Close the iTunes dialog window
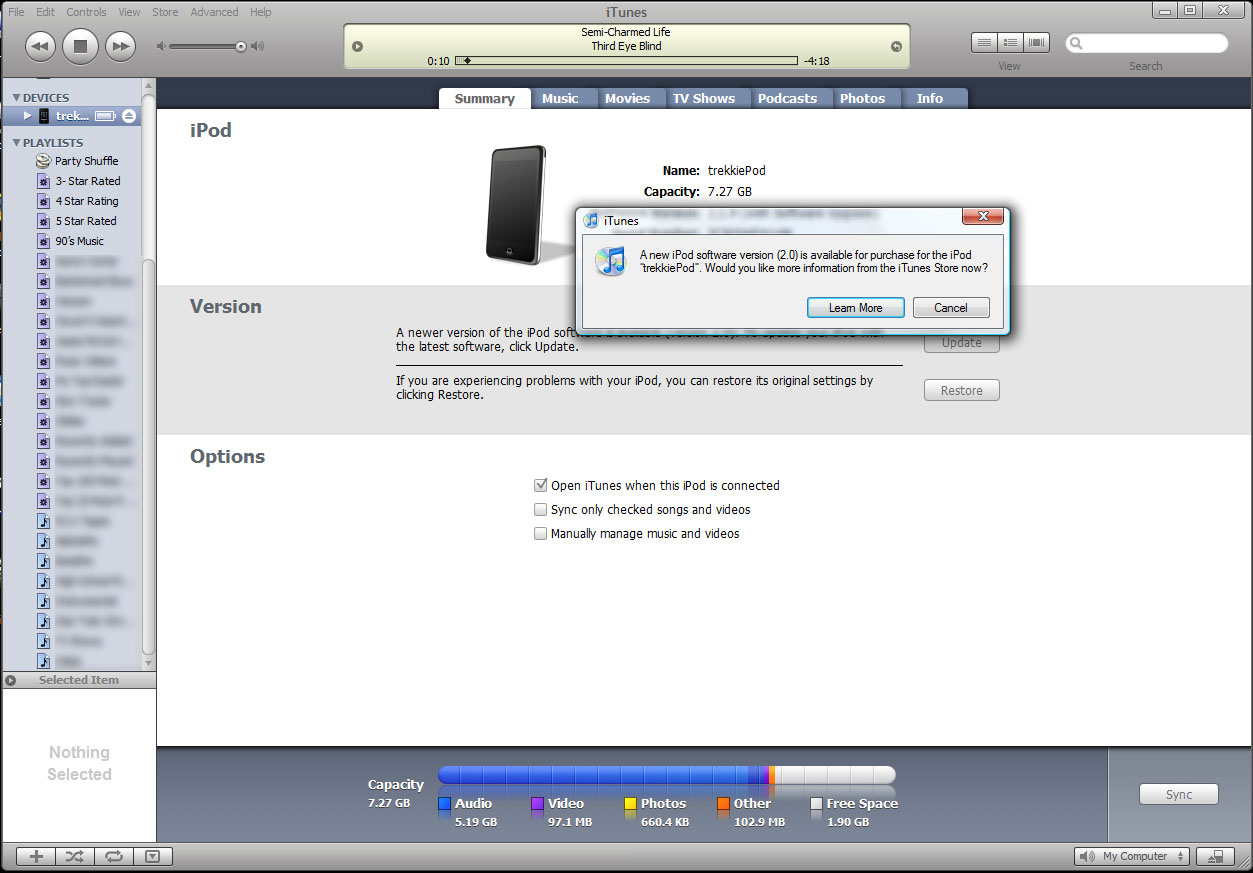The height and width of the screenshot is (873, 1253). [983, 216]
